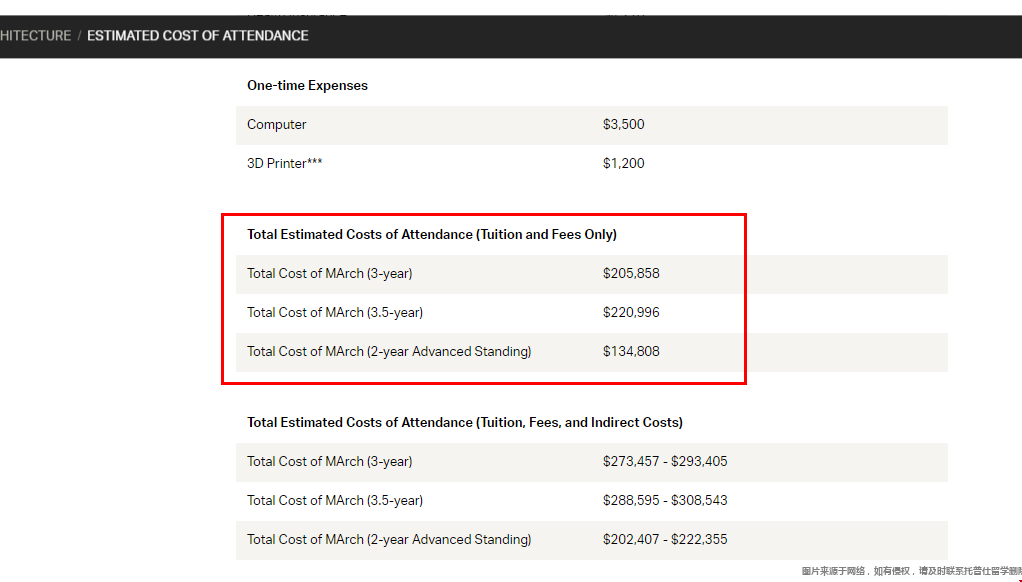This screenshot has width=1022, height=582.
Task: Select the 3-year MArch label in Indirect Costs section
Action: pos(329,462)
